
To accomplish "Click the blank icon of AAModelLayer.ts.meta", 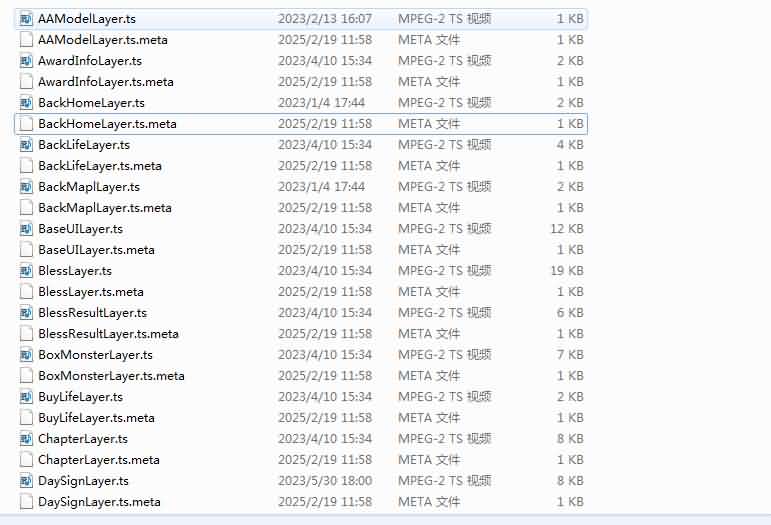I will [x=27, y=40].
